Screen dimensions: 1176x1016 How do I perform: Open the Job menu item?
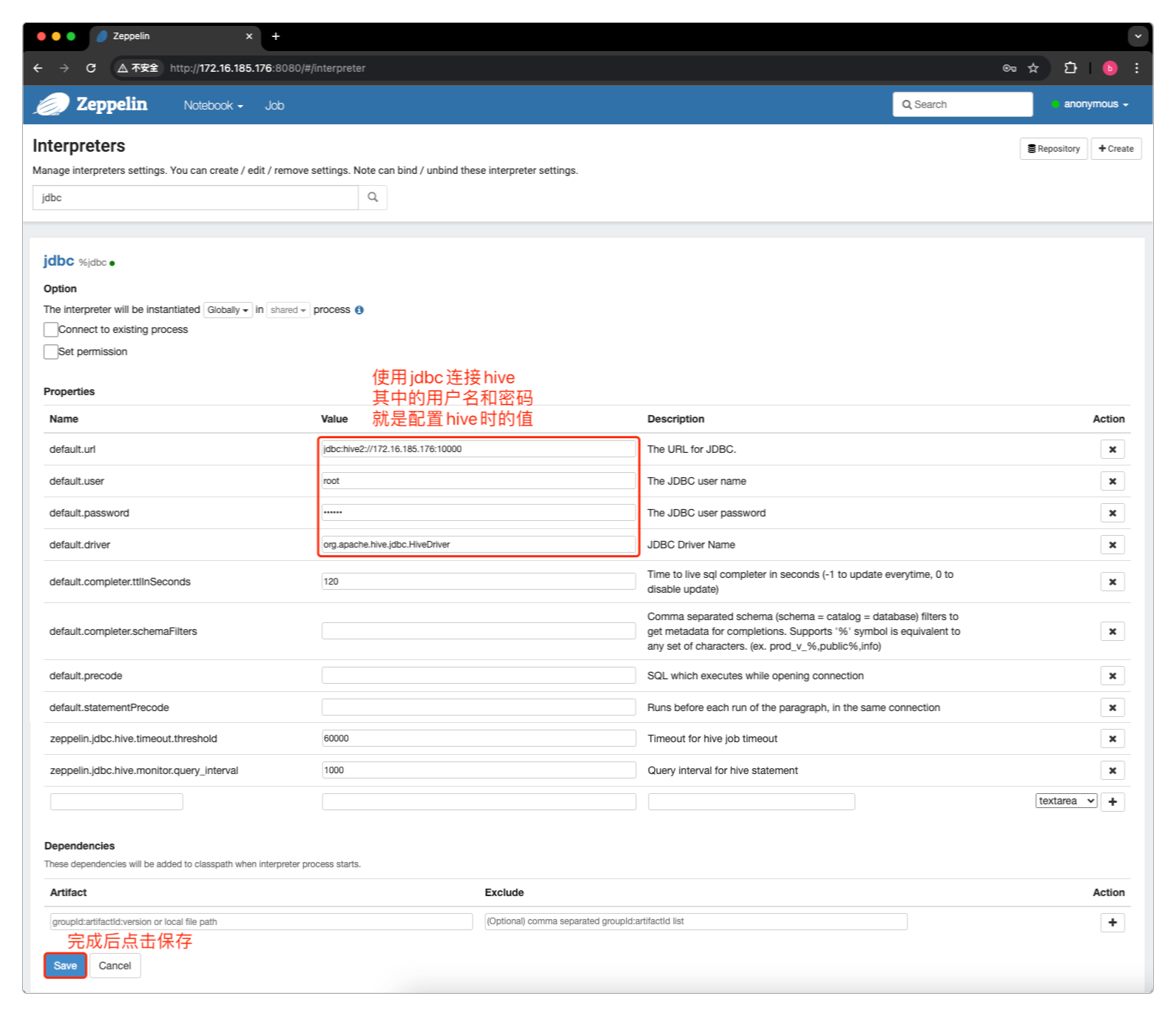coord(274,105)
